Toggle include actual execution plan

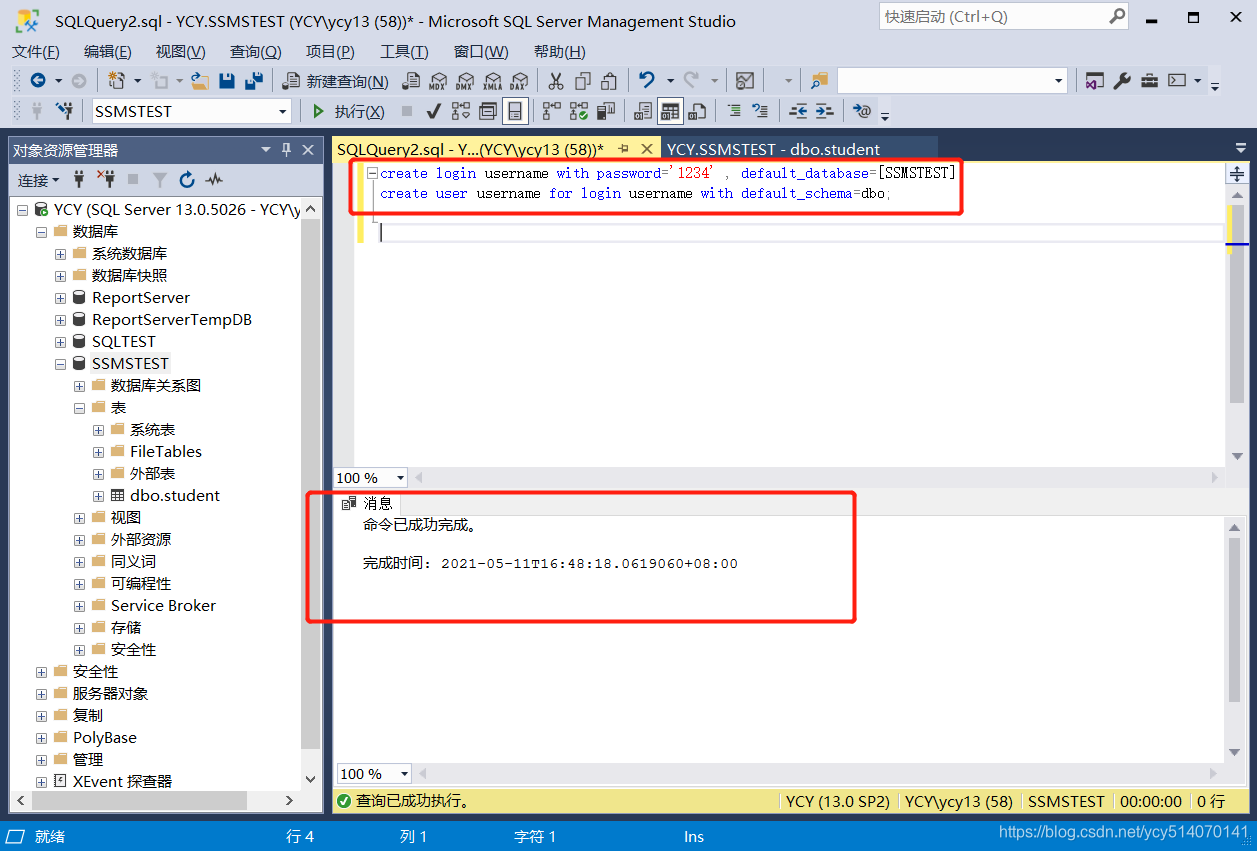(552, 111)
